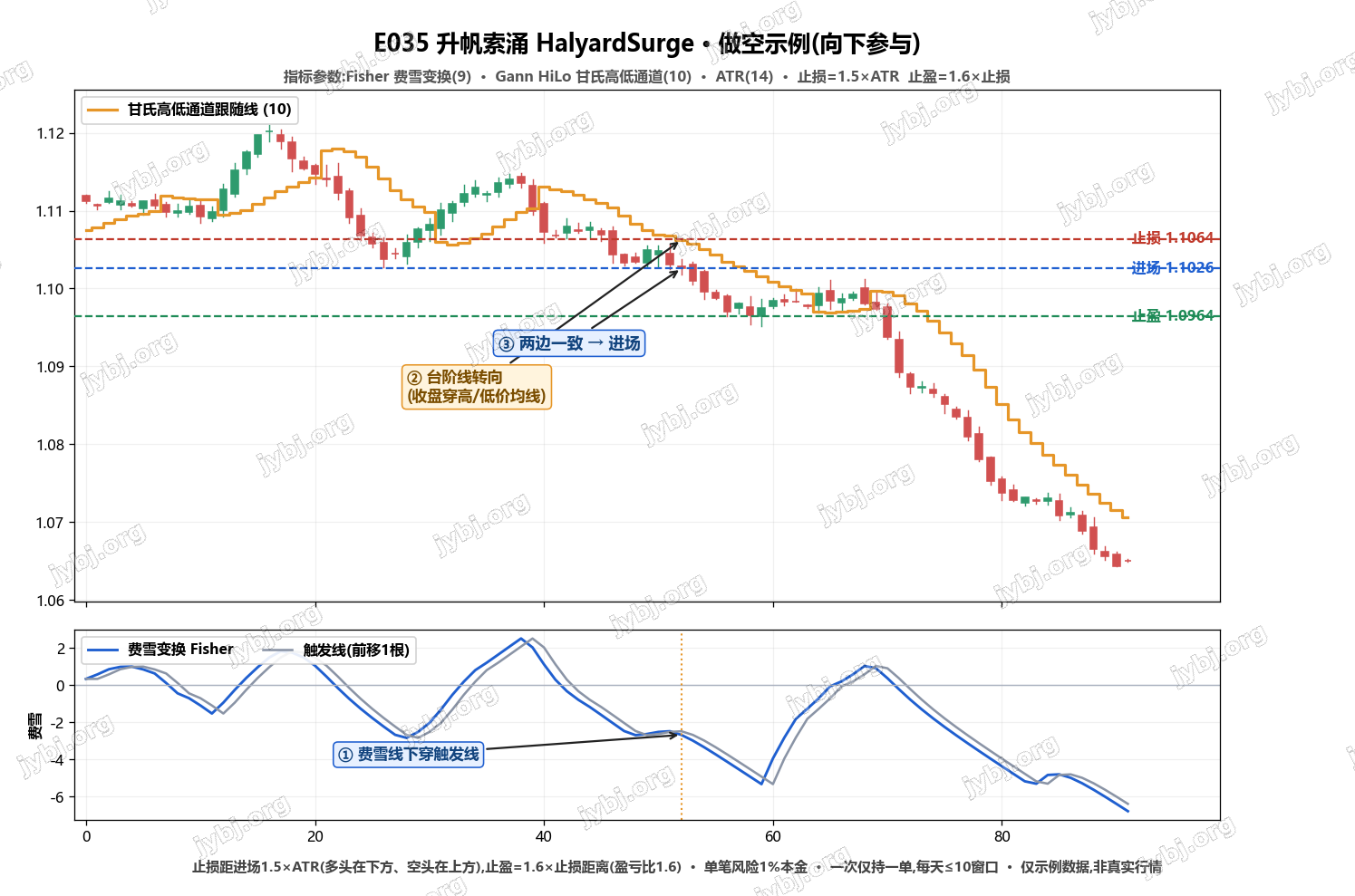Click the Fisher axis tick label -2
1355x896 pixels.
tap(57, 723)
